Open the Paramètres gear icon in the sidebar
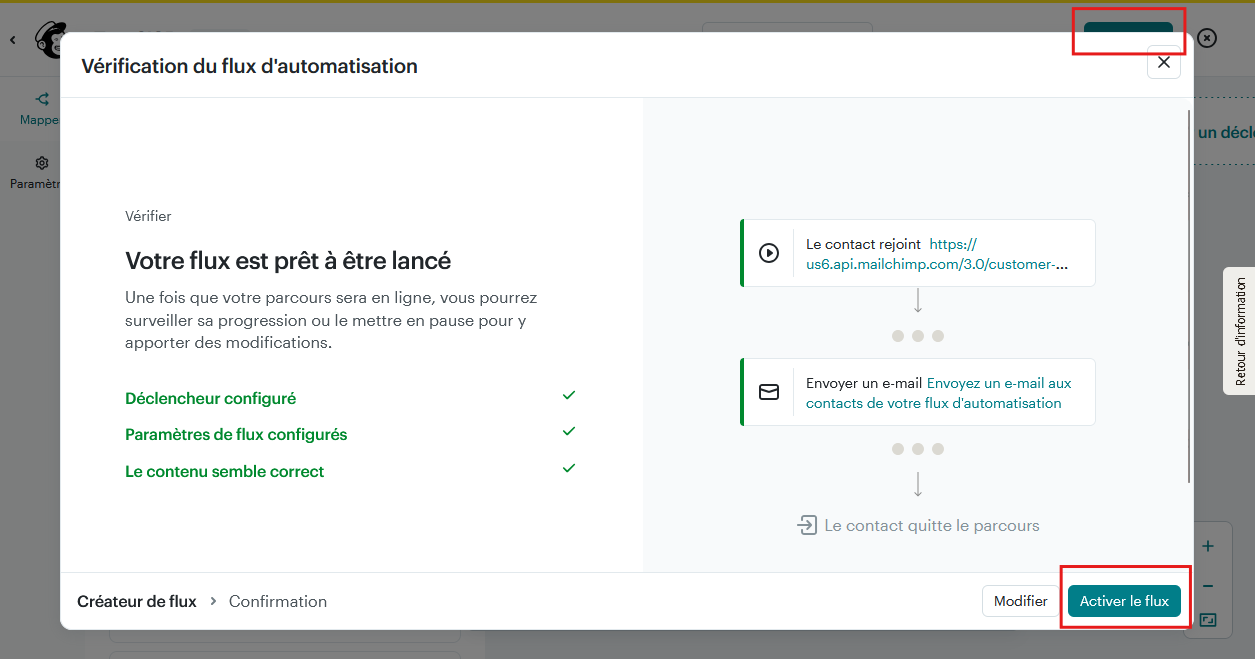Image resolution: width=1255 pixels, height=659 pixels. coord(42,163)
